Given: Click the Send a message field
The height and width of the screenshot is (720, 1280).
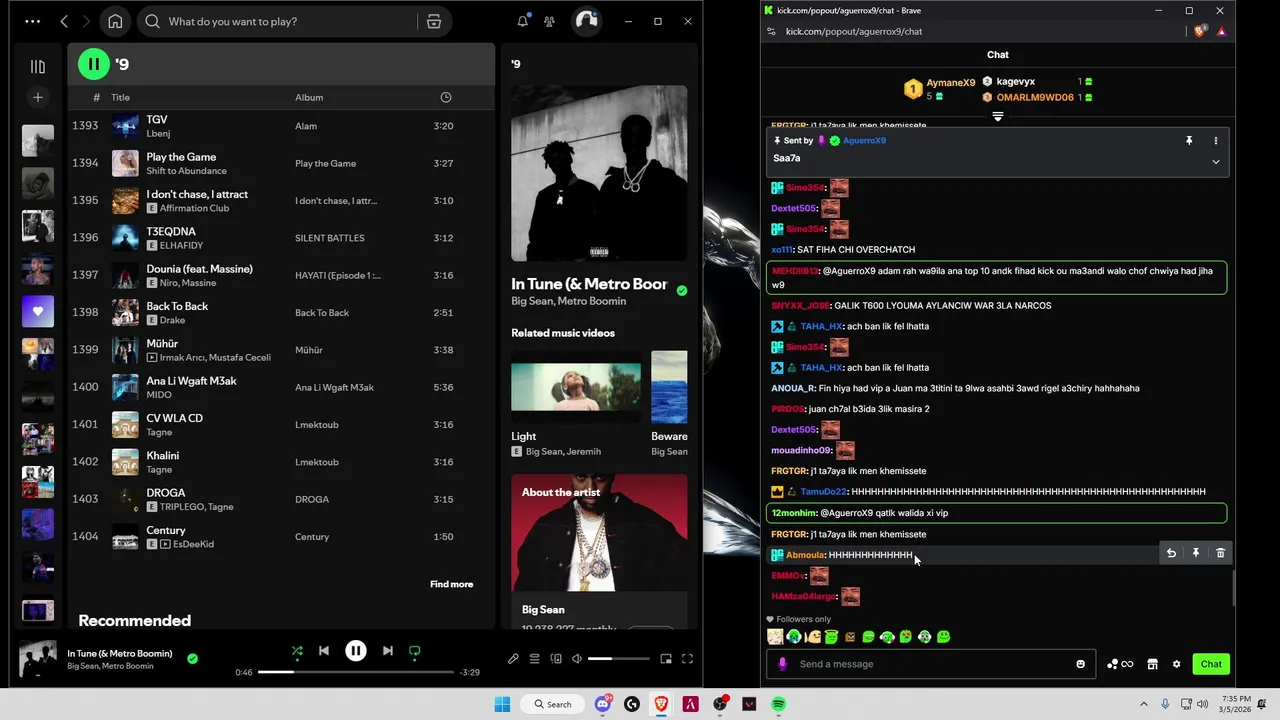Looking at the screenshot, I should point(930,664).
